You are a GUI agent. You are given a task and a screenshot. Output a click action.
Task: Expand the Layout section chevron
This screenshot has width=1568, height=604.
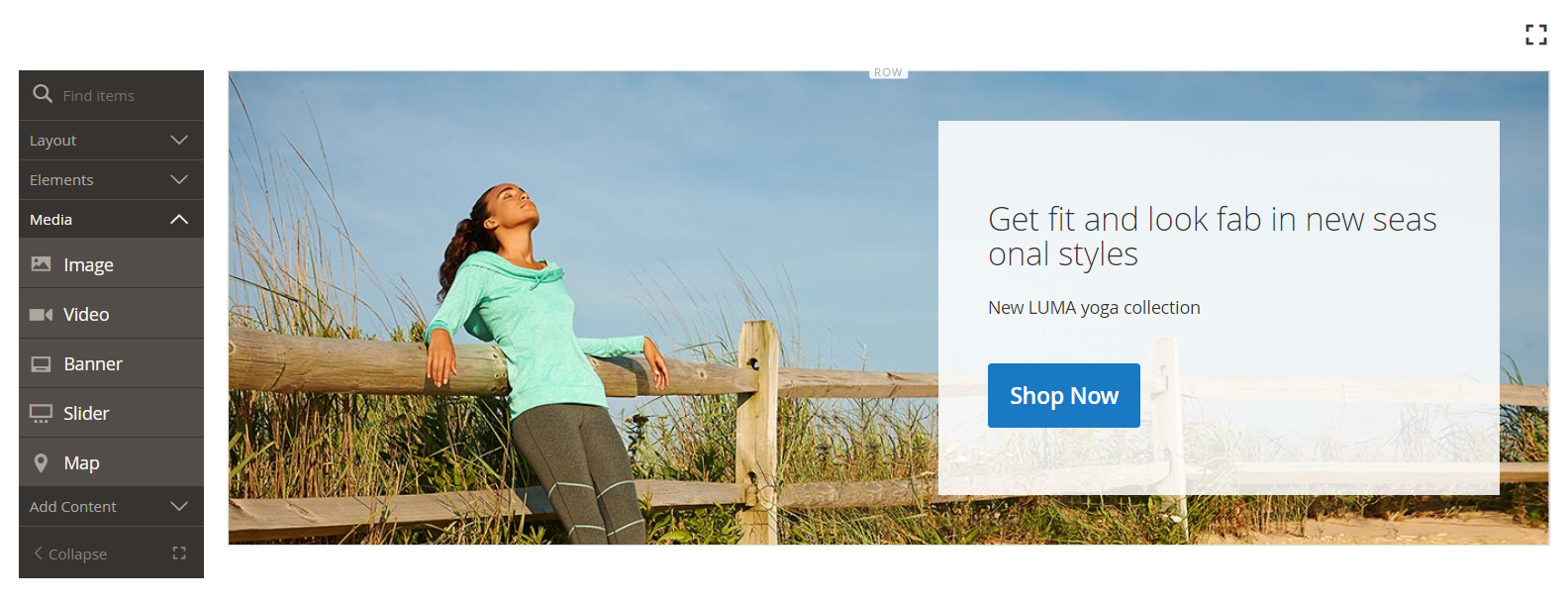coord(179,140)
